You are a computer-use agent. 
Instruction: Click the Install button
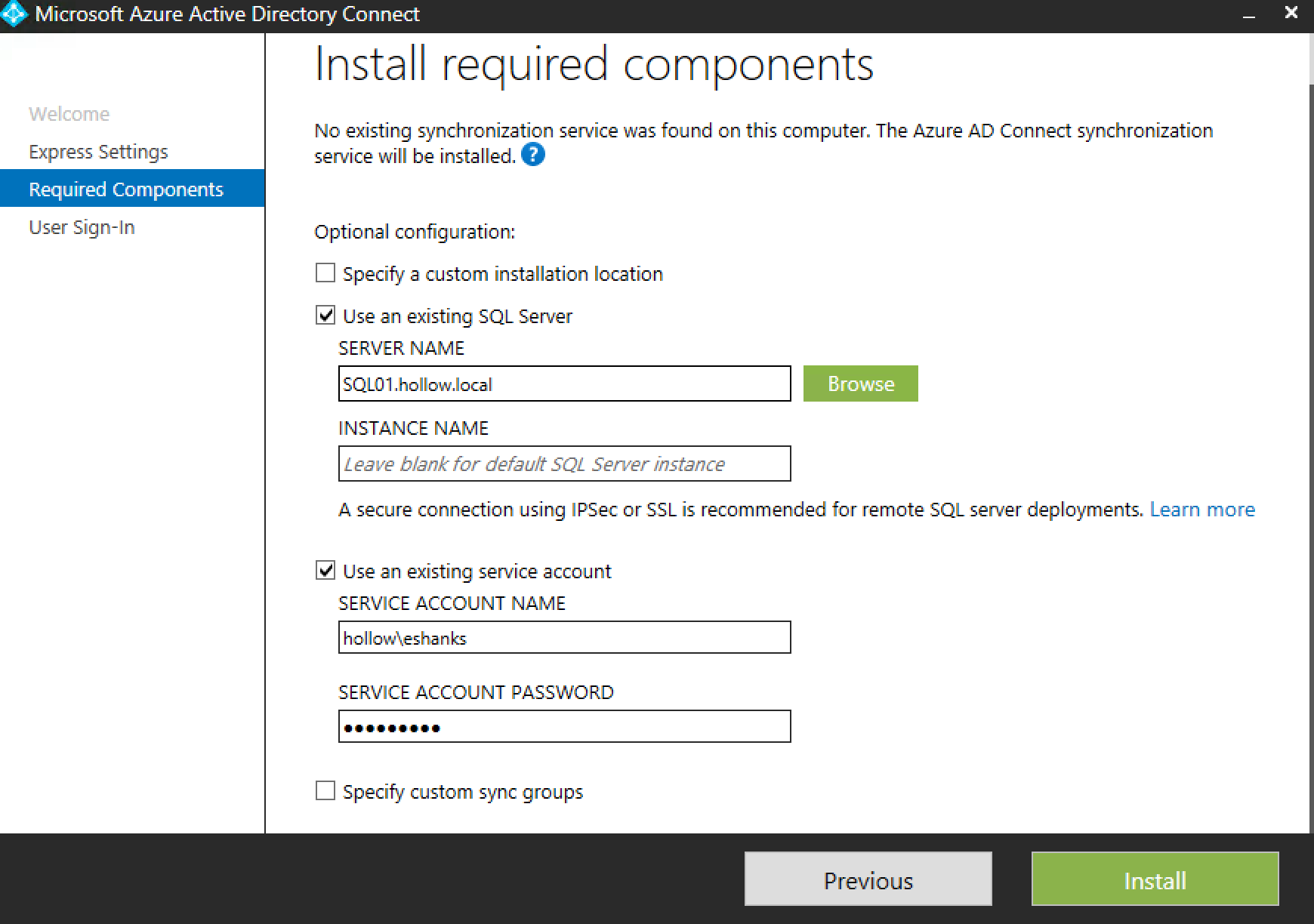click(1155, 879)
